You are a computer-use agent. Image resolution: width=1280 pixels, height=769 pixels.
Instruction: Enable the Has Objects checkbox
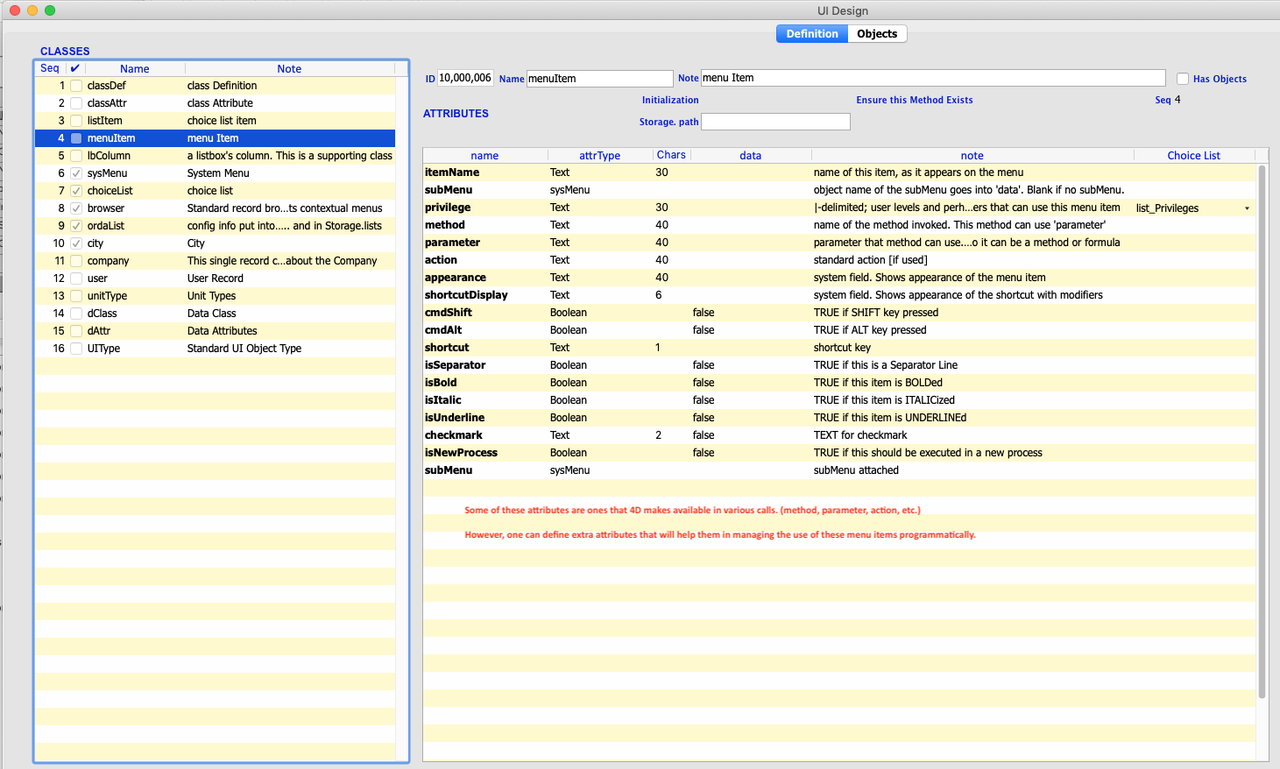(x=1182, y=78)
